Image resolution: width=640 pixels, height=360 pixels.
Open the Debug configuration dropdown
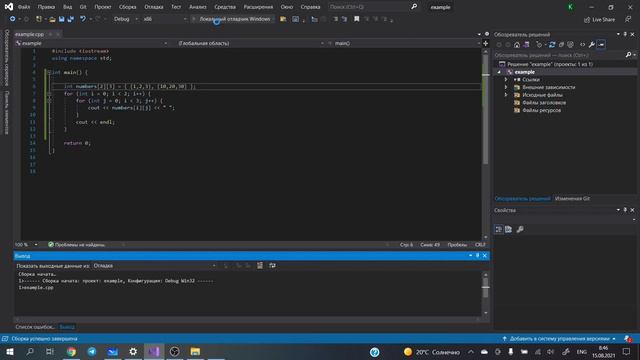point(125,19)
